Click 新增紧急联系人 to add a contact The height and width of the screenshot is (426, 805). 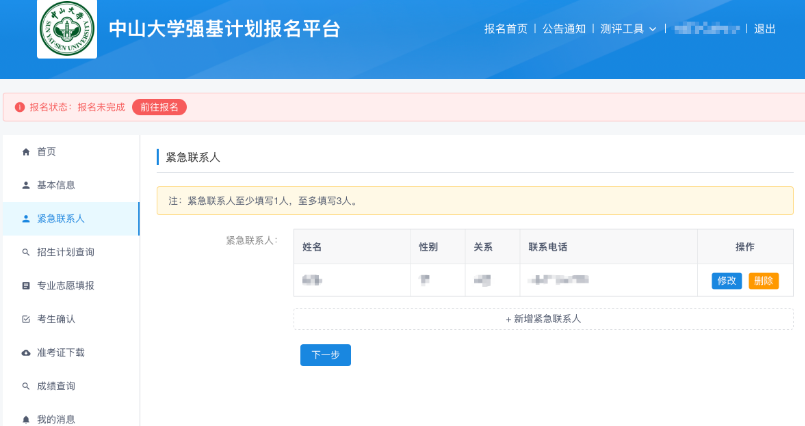click(x=543, y=319)
